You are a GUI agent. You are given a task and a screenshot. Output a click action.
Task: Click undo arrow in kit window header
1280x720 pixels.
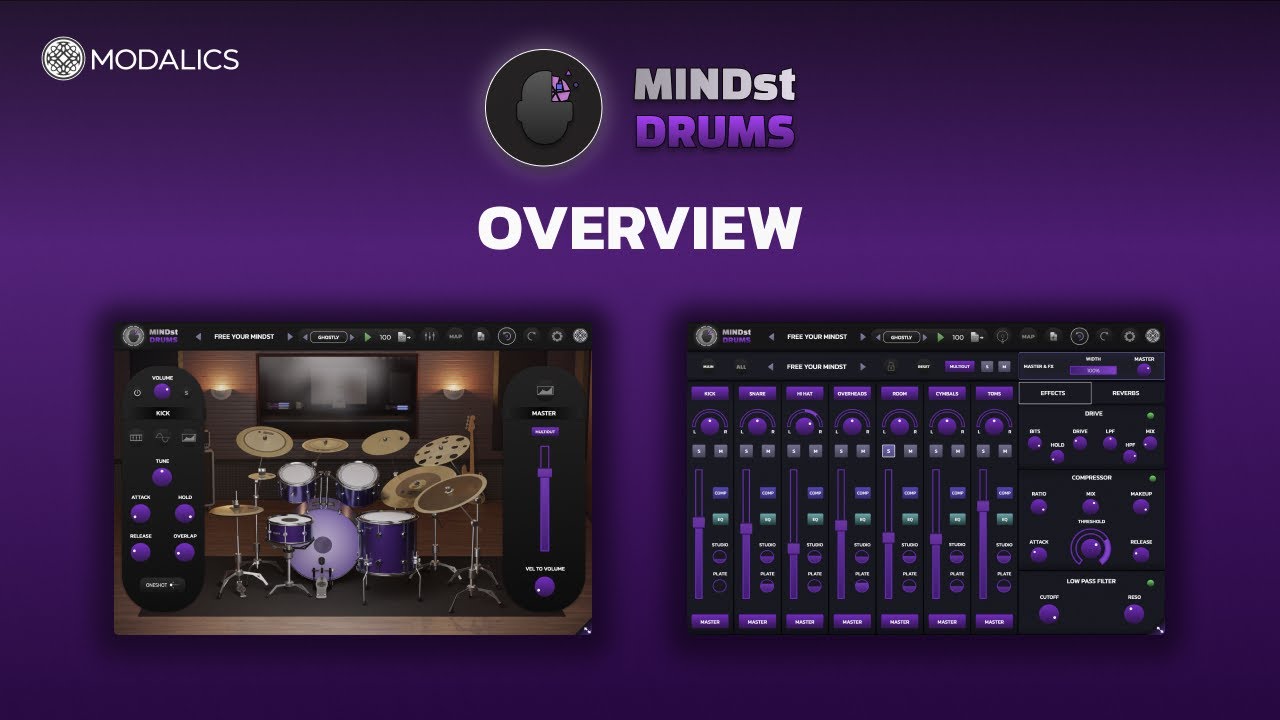coord(507,337)
